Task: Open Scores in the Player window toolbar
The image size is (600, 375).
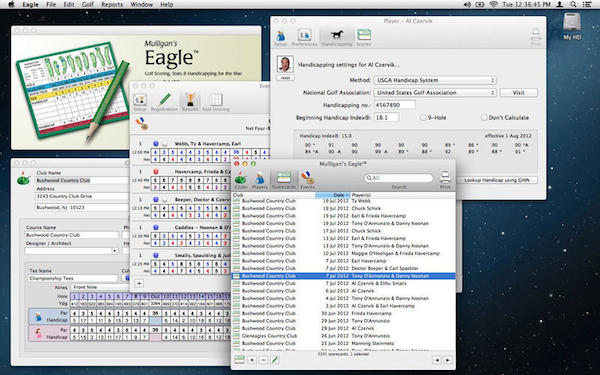Action: pos(364,38)
